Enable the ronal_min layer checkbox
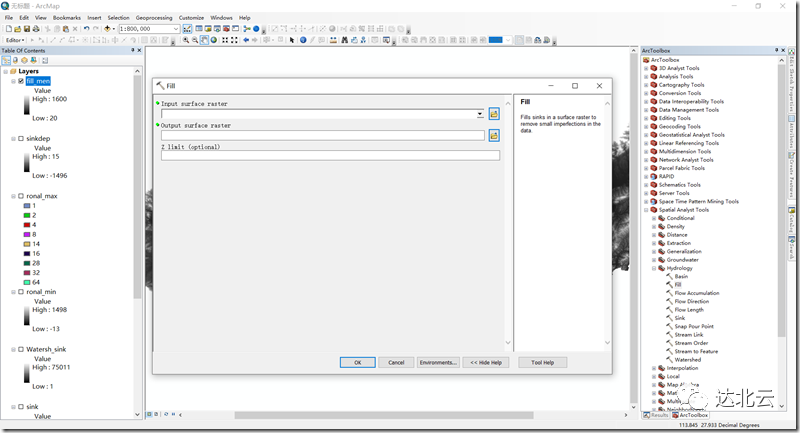 coord(21,292)
